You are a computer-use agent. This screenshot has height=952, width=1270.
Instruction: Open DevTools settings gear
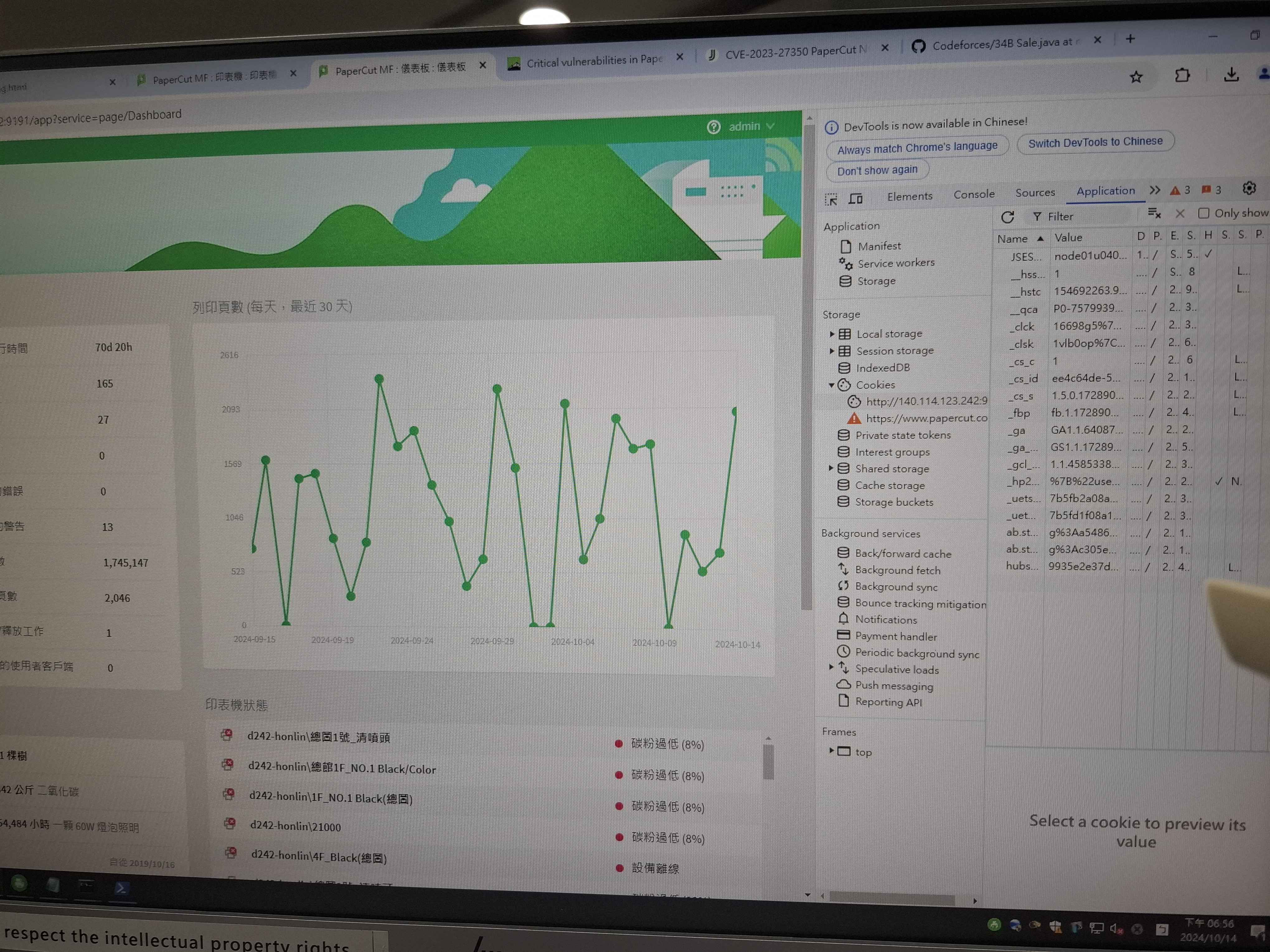[x=1249, y=188]
